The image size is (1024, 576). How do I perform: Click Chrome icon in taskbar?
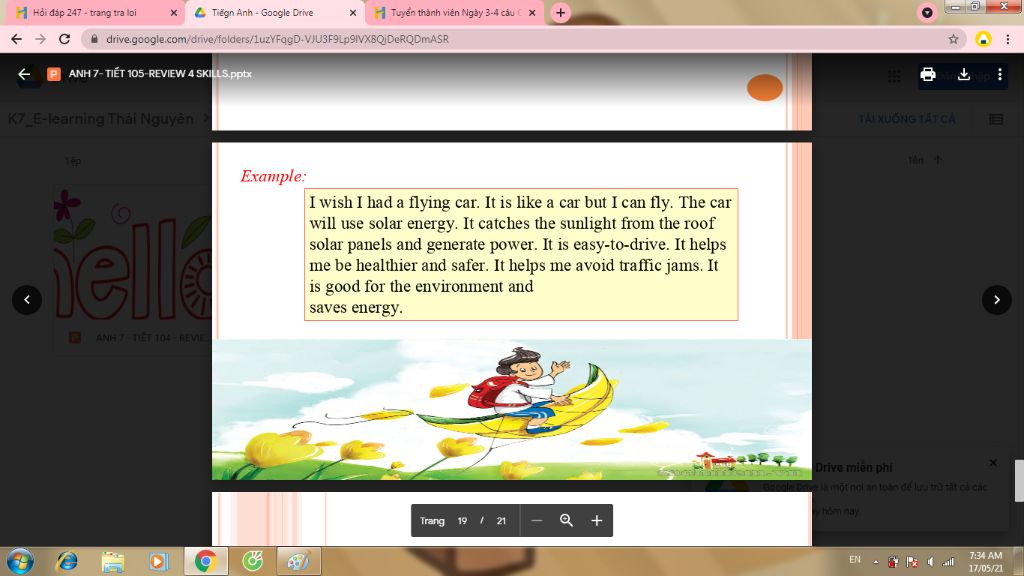[x=206, y=562]
